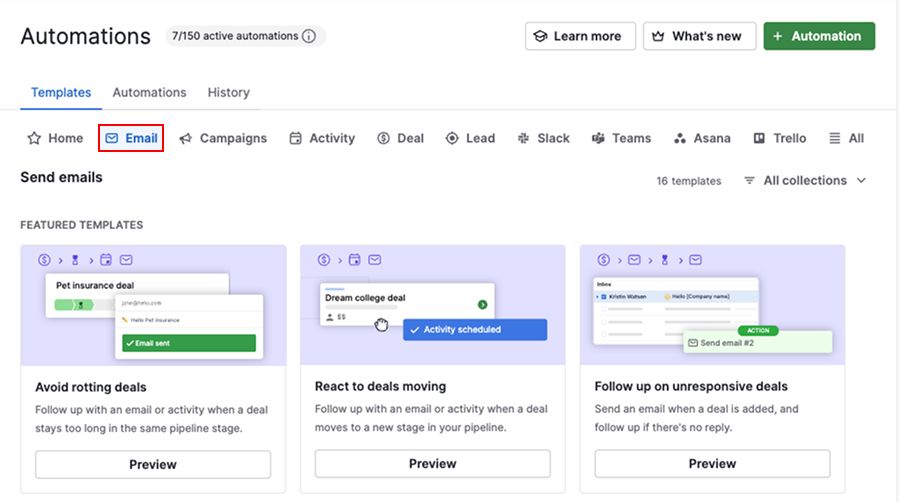The height and width of the screenshot is (503, 900).
Task: Open the What's new button
Action: 699,36
